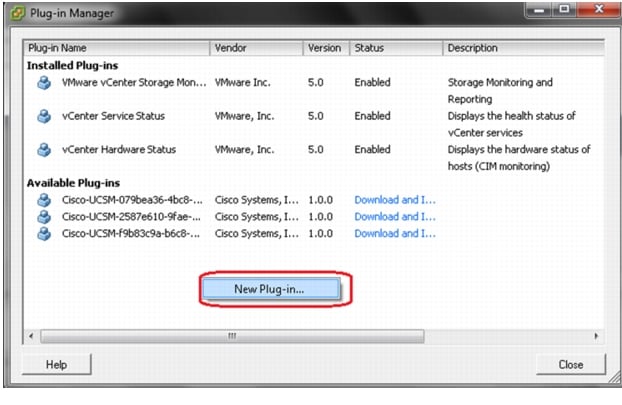
Task: Click the horizontal scrollbar thumb
Action: point(232,336)
